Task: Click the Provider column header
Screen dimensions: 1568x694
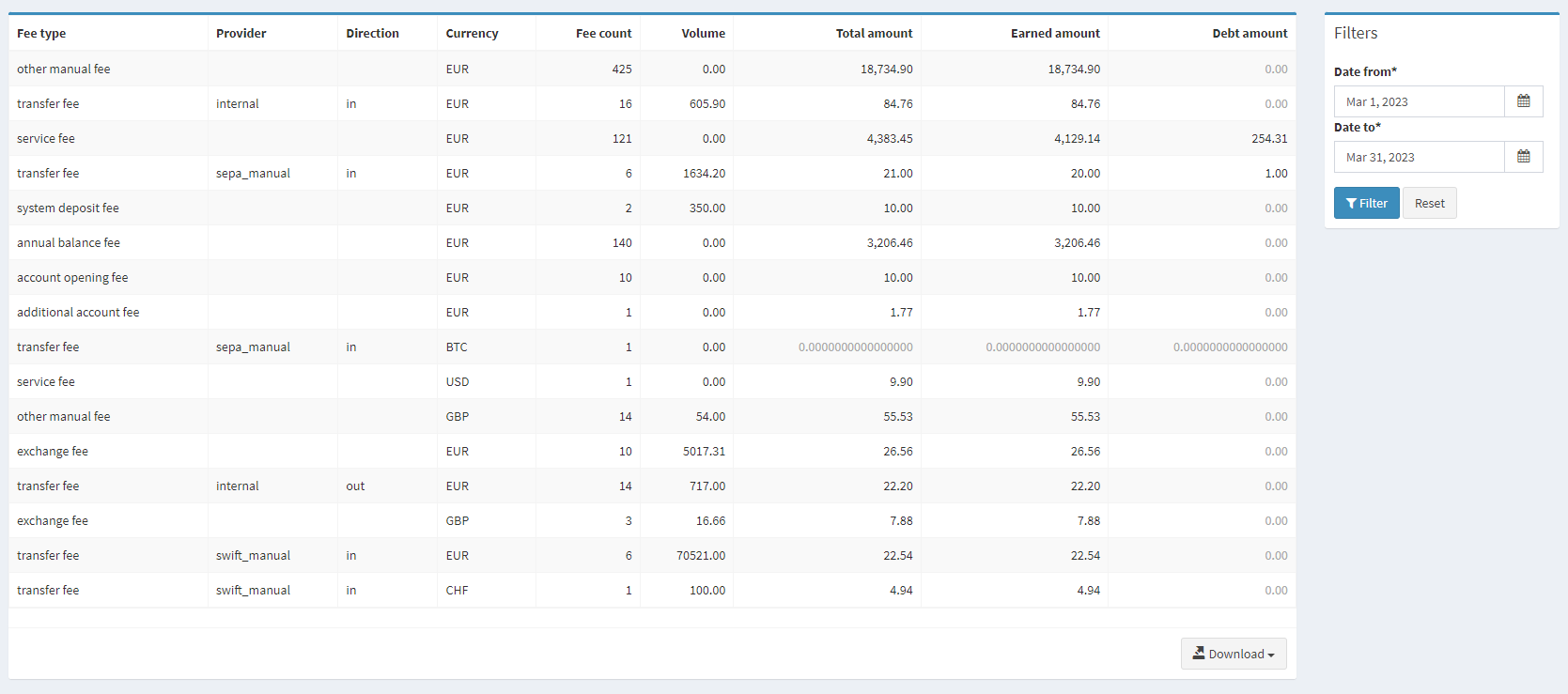Action: [241, 33]
